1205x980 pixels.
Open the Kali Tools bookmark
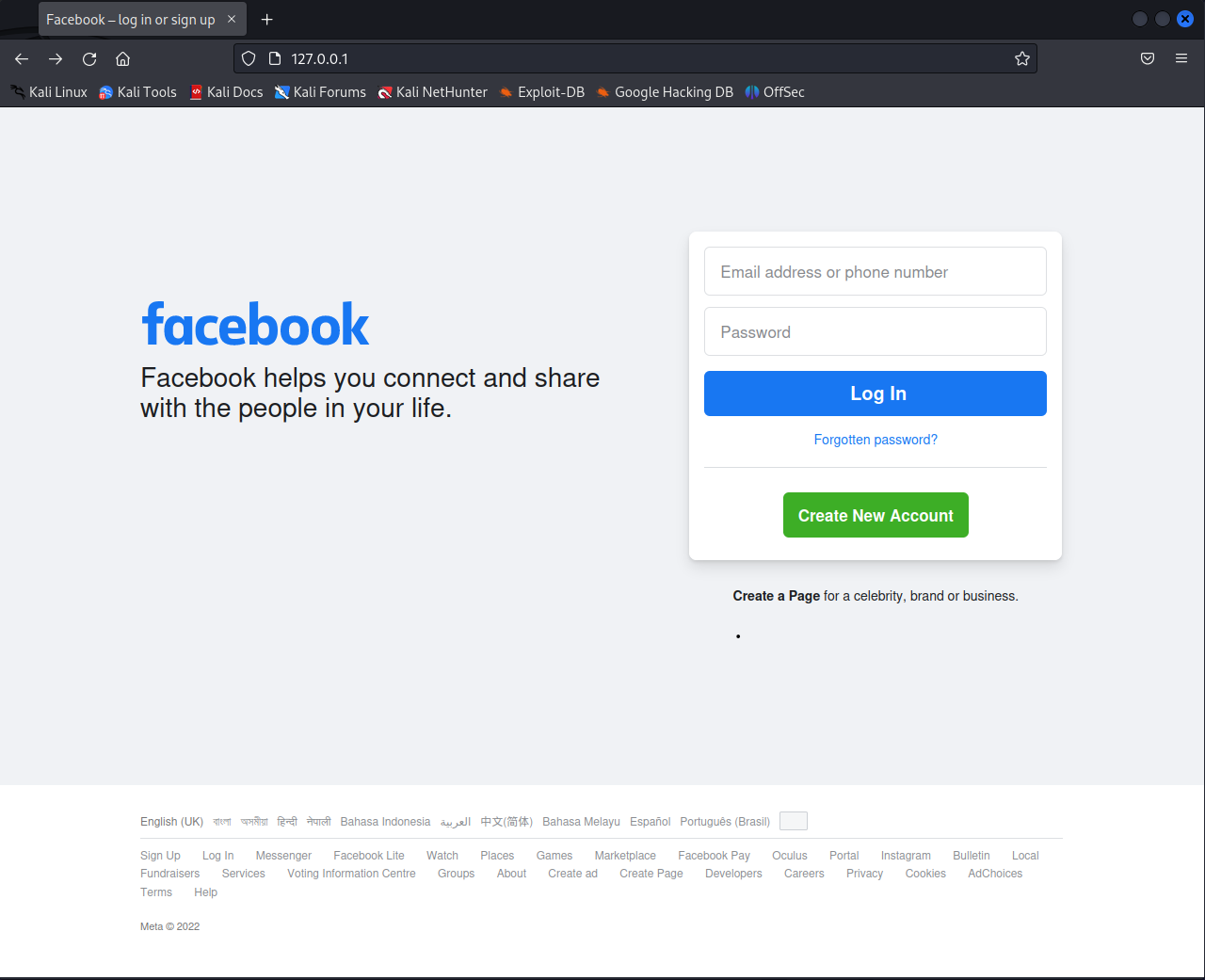(137, 92)
